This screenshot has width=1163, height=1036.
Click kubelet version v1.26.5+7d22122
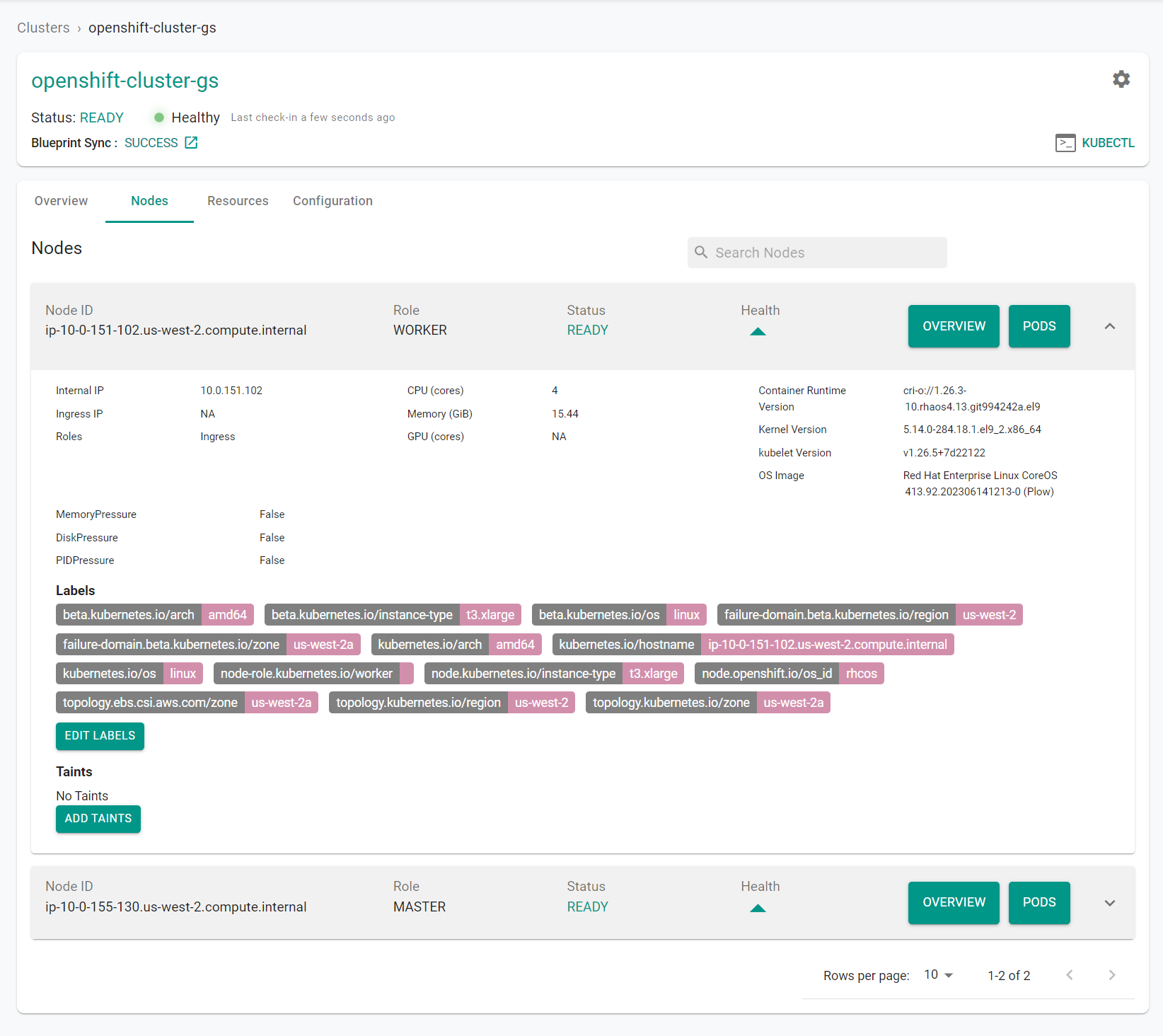pos(944,453)
